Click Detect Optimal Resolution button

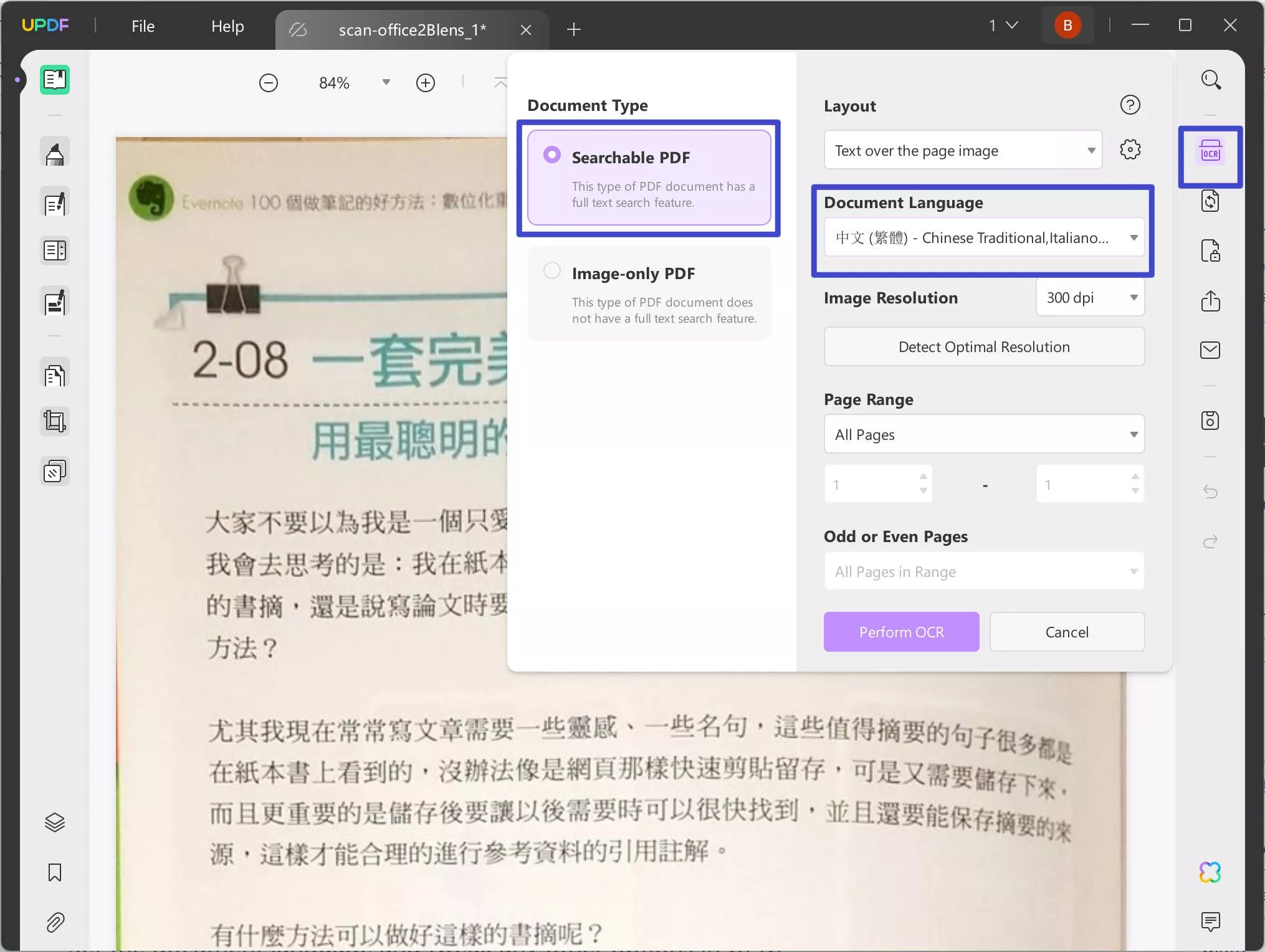coord(984,347)
